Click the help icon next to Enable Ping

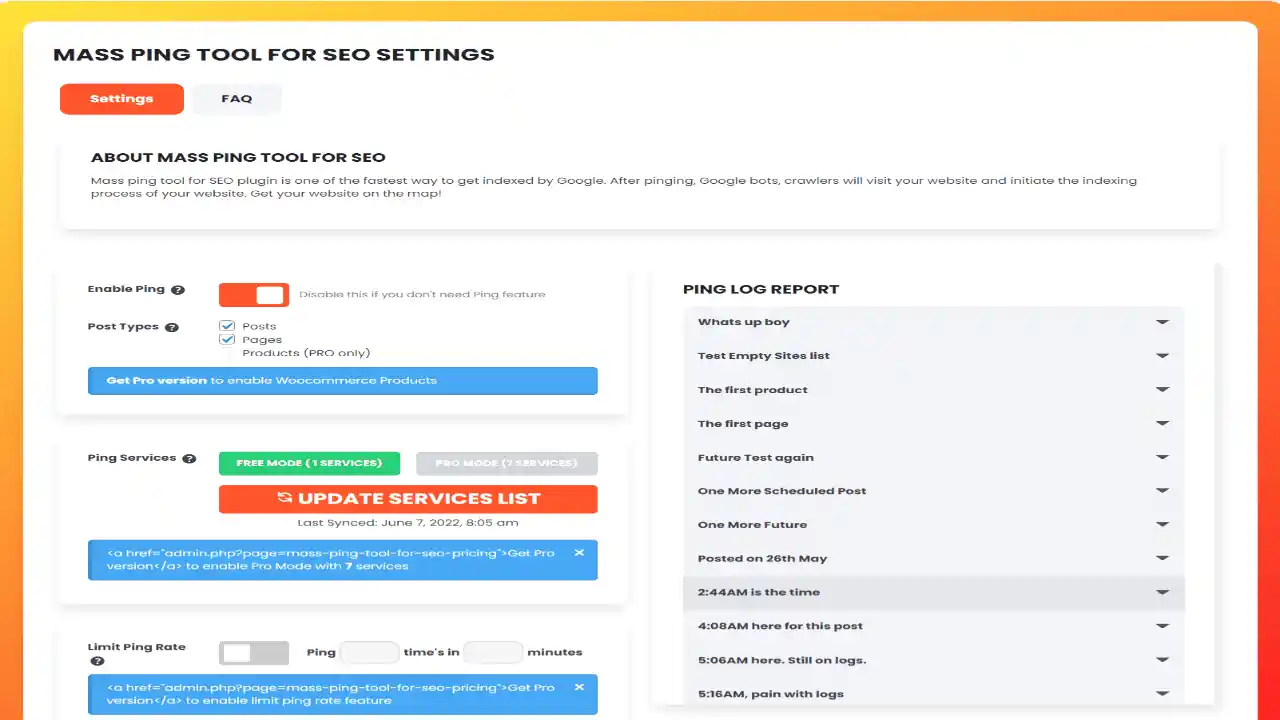[x=178, y=290]
